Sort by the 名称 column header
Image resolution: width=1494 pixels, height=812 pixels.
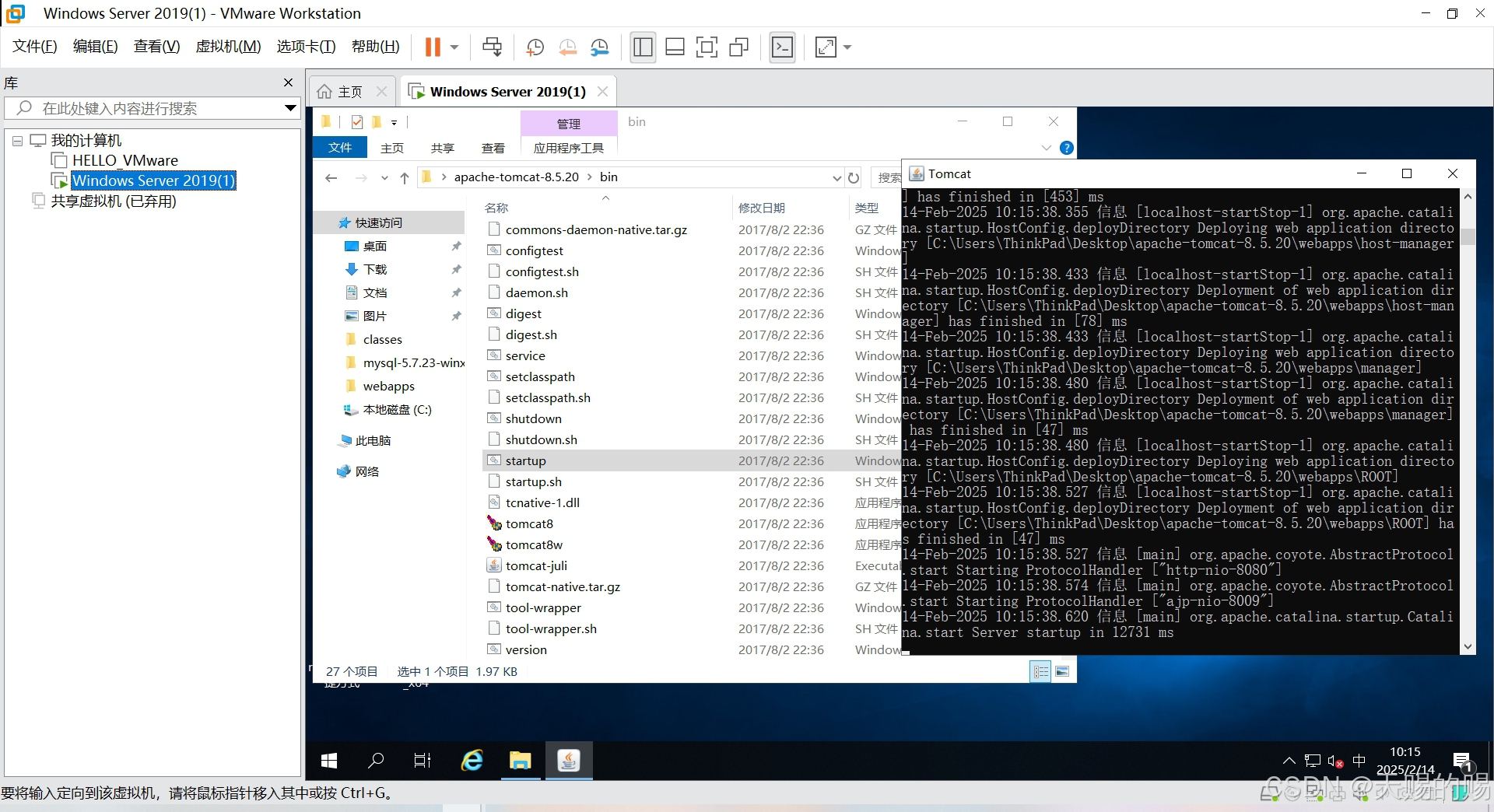pos(496,208)
